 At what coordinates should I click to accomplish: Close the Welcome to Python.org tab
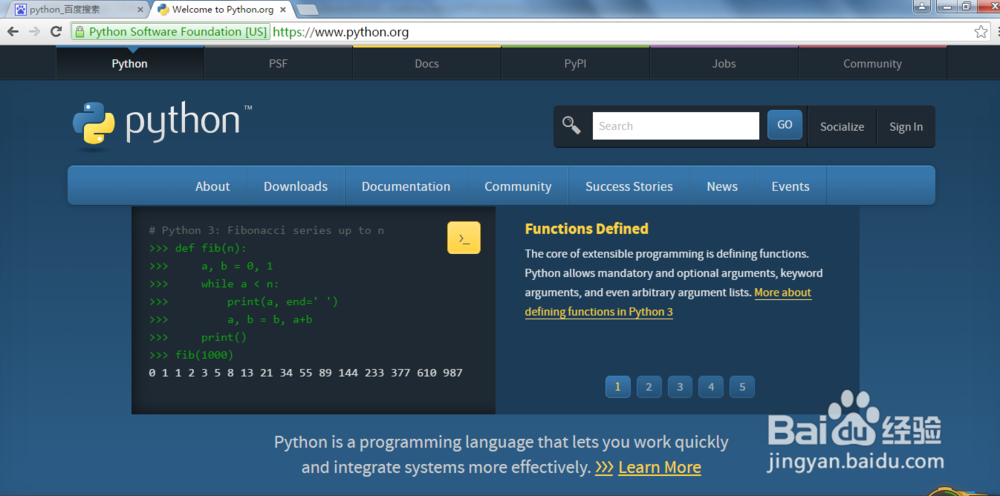283,10
